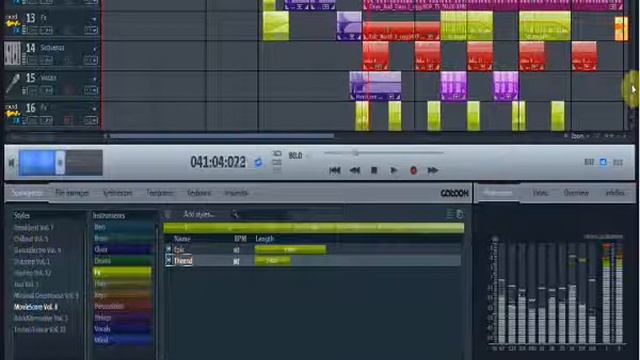Open track 16 lower right dropdown box
The width and height of the screenshot is (640, 360).
(x=91, y=120)
